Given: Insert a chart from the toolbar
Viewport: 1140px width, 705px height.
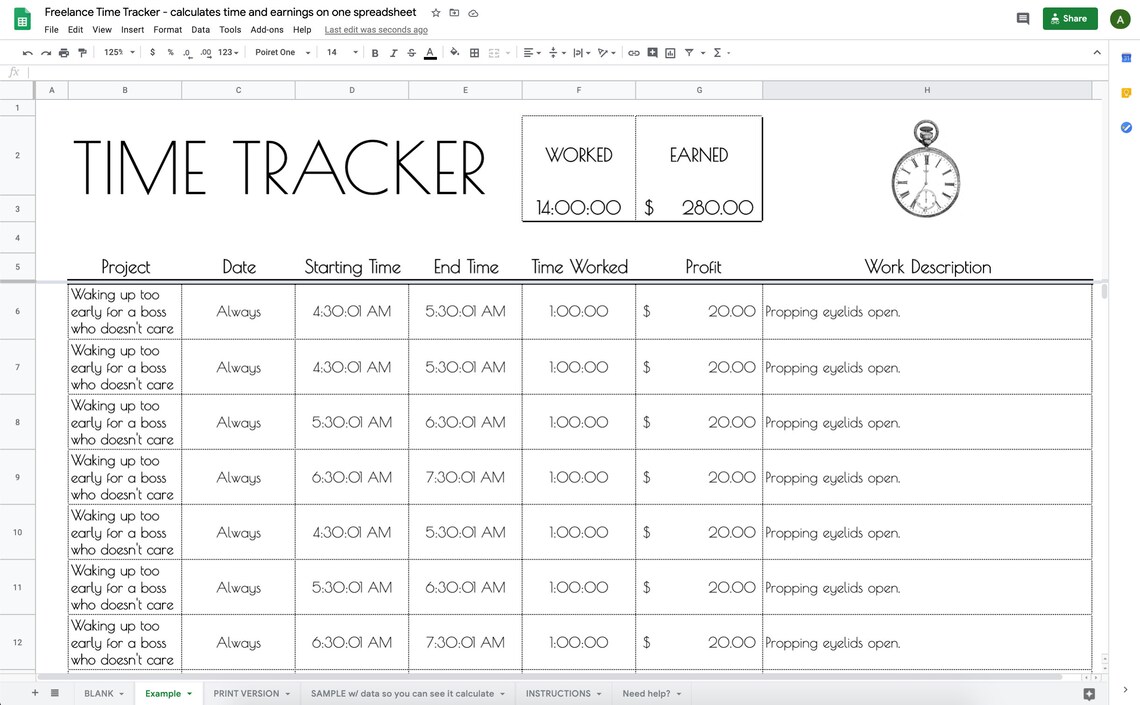Looking at the screenshot, I should click(x=669, y=52).
